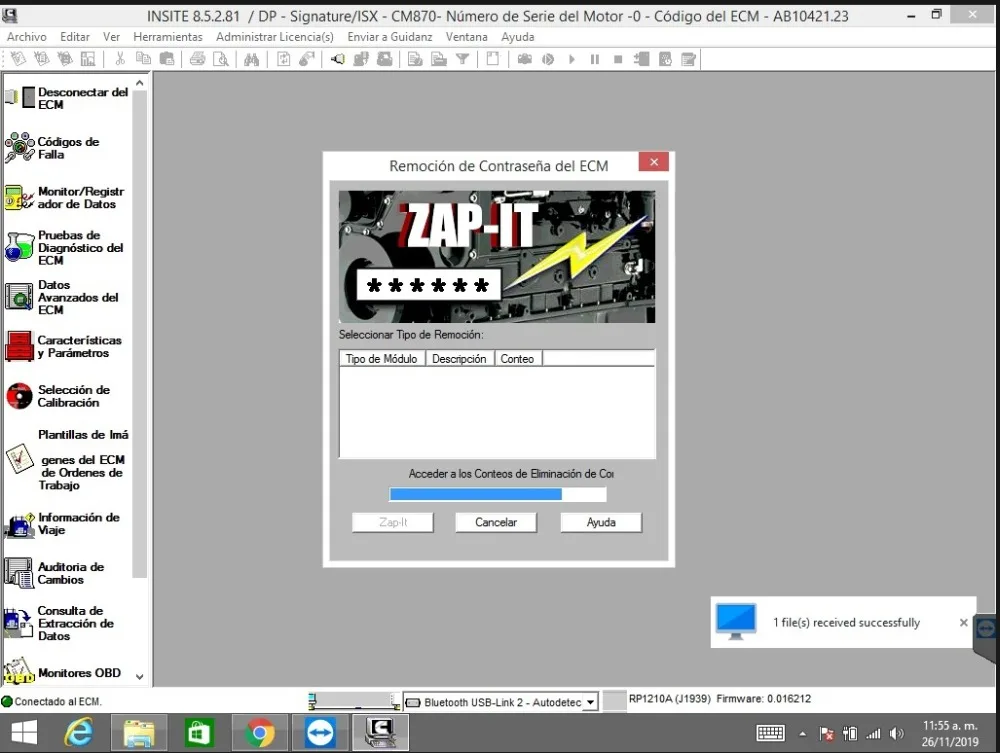
Task: Click the Ayuda button in the dialog
Action: point(601,522)
